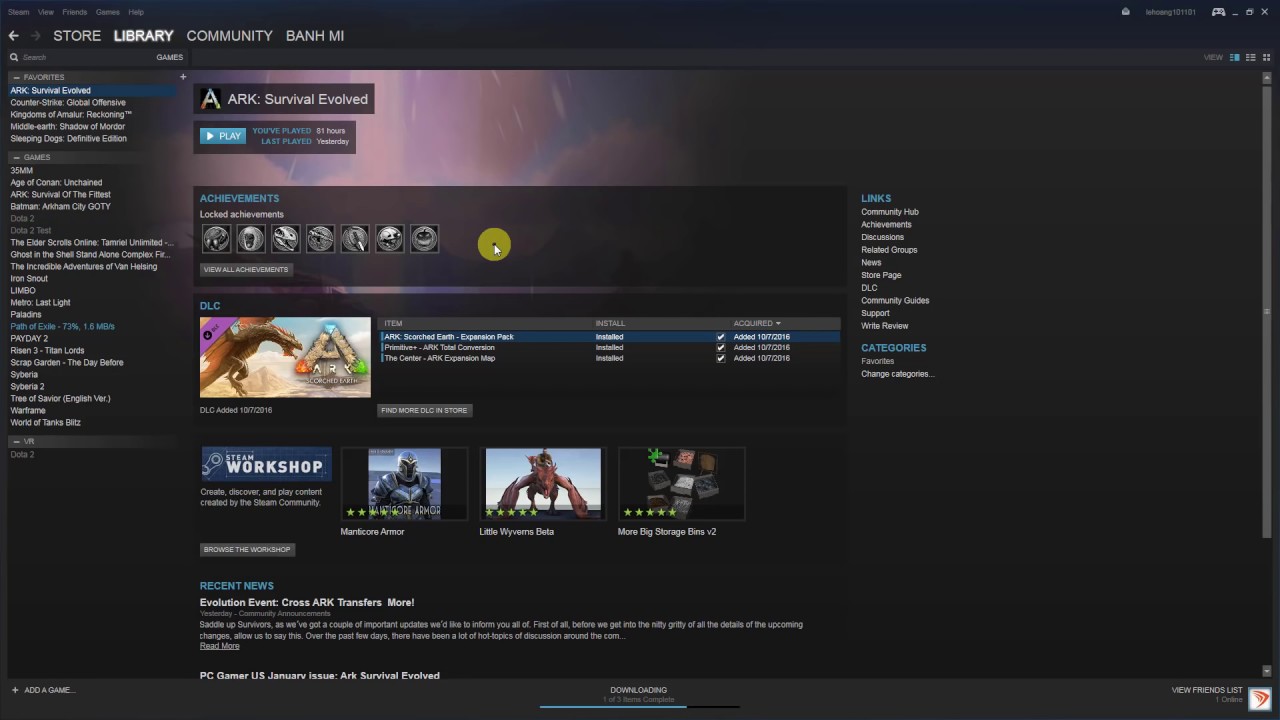
Task: Open the BANH MI profile tab
Action: 315,36
